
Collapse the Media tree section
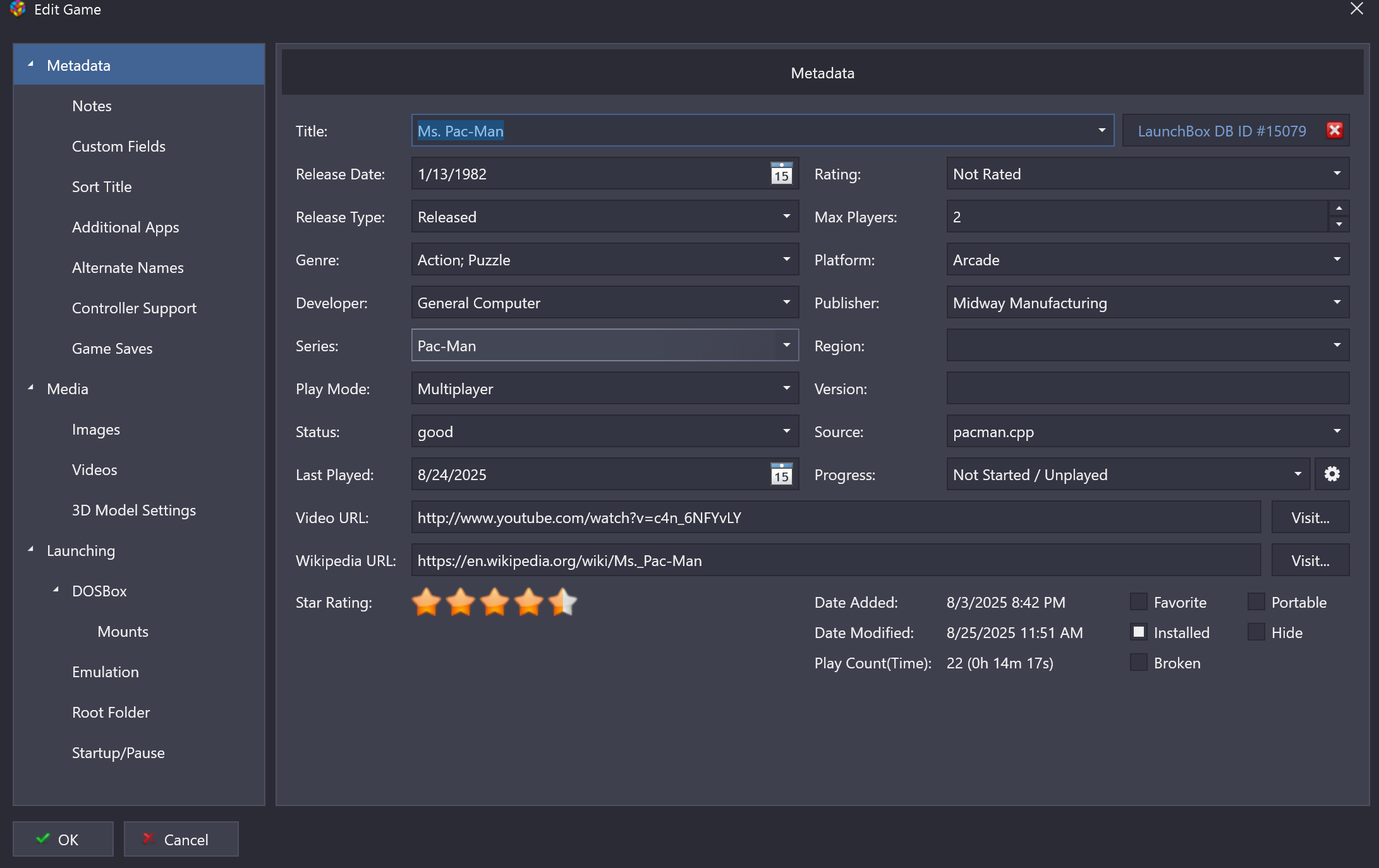point(30,388)
